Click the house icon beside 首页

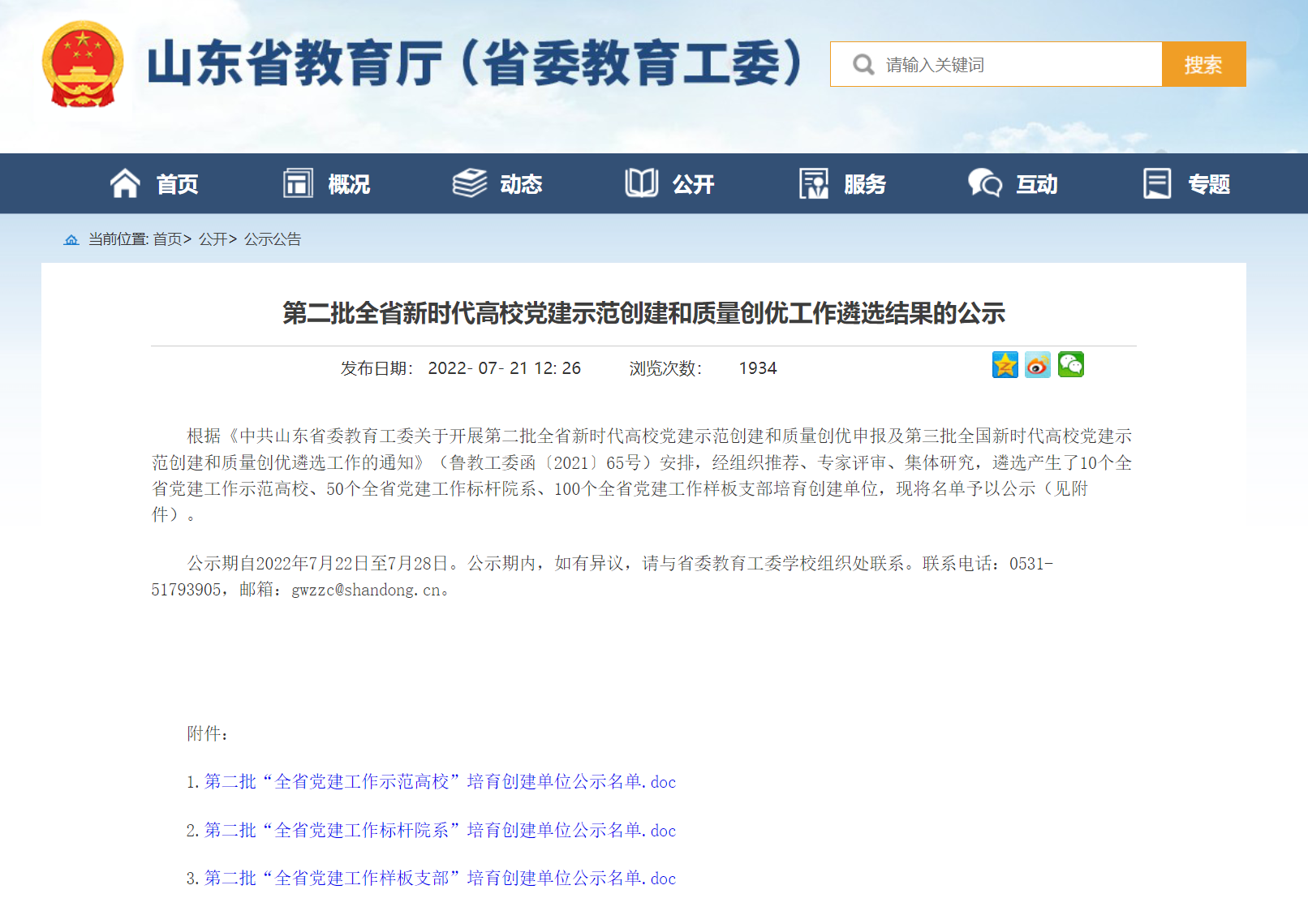click(125, 184)
